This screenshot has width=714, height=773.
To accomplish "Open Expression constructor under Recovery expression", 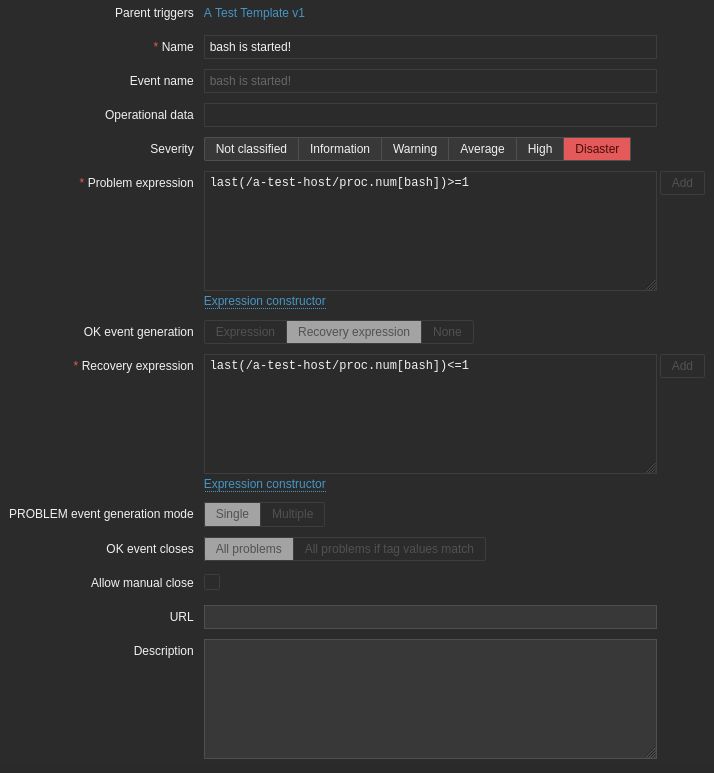I will [x=265, y=484].
